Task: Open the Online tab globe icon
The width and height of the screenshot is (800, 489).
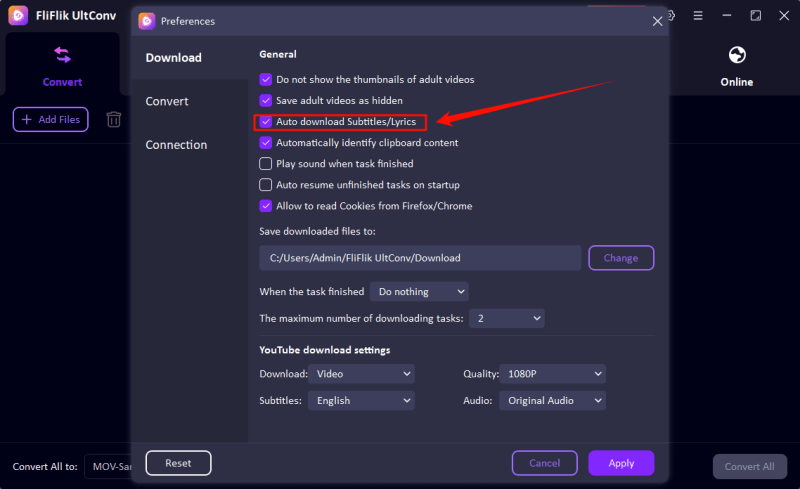Action: [x=737, y=55]
